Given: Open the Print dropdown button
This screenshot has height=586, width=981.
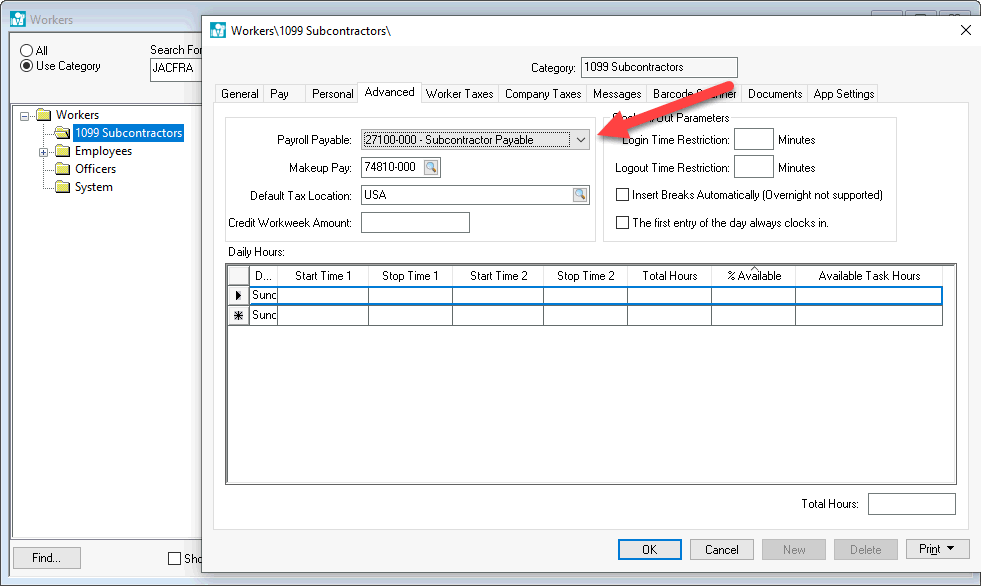Looking at the screenshot, I should [x=937, y=549].
